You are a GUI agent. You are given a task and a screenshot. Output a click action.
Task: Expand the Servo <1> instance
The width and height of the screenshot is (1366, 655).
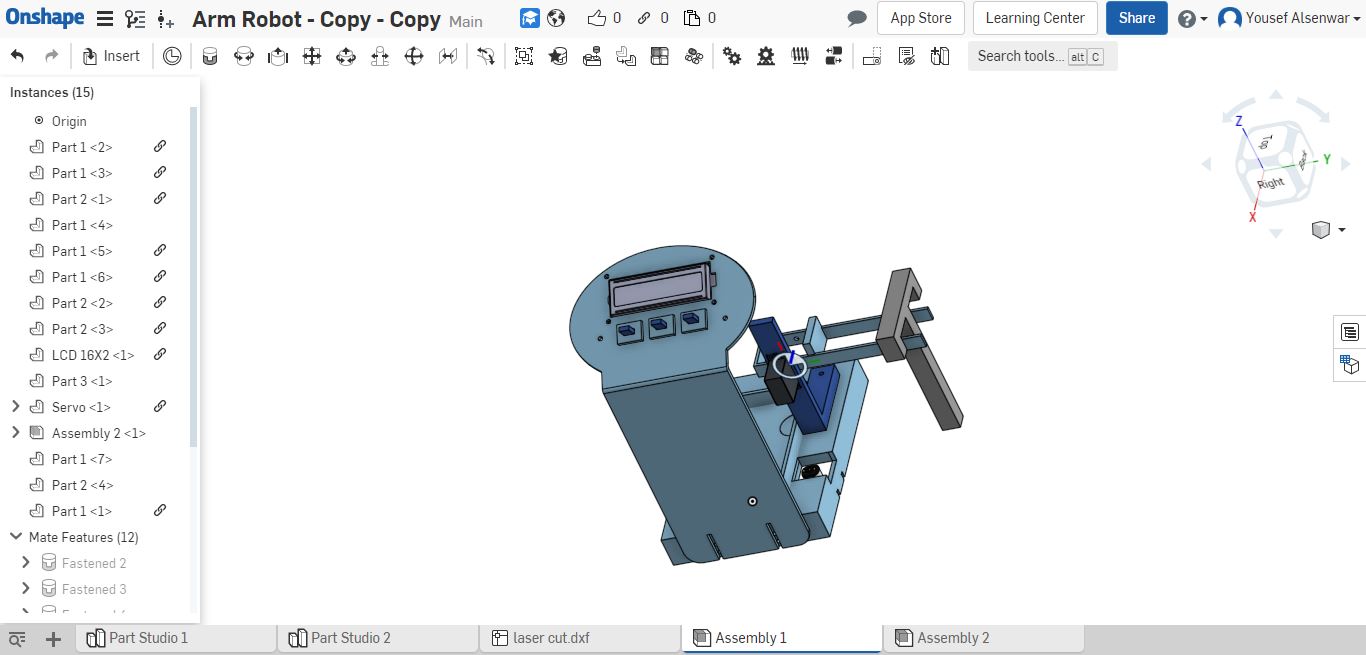tap(15, 407)
